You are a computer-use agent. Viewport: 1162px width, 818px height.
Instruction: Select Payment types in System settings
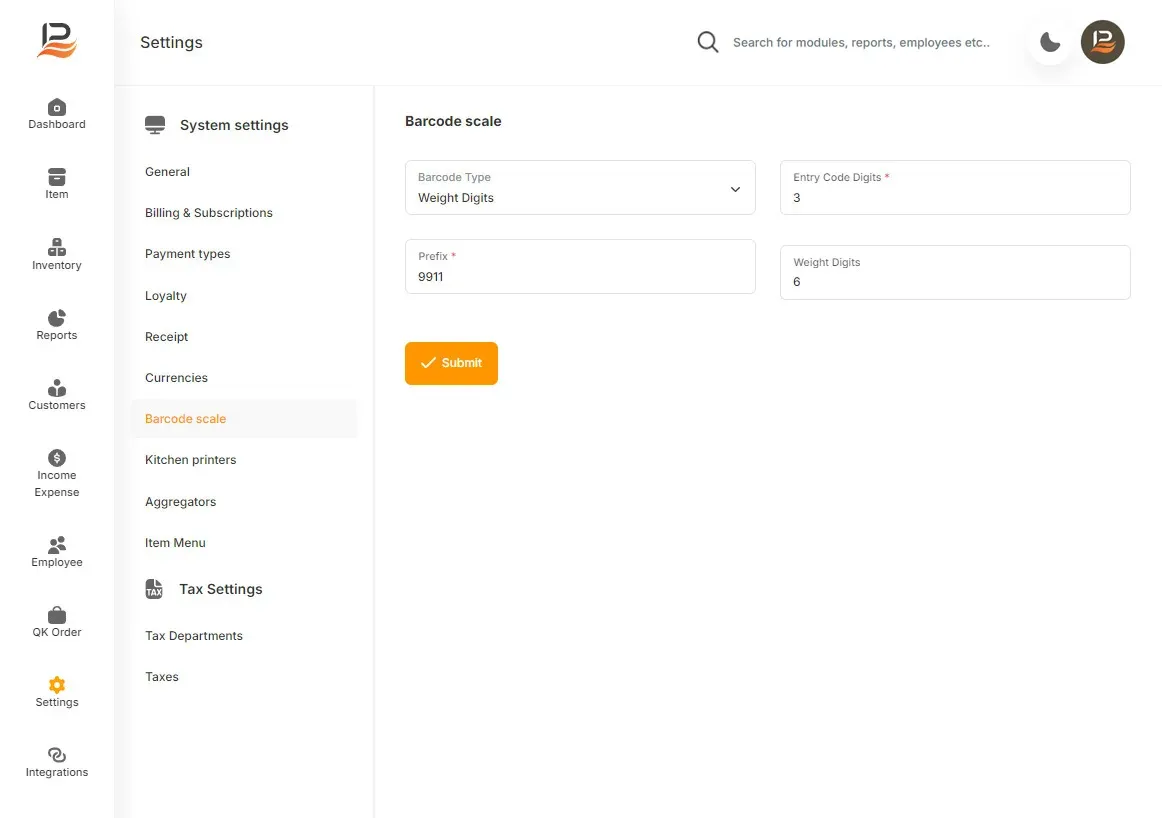click(187, 253)
